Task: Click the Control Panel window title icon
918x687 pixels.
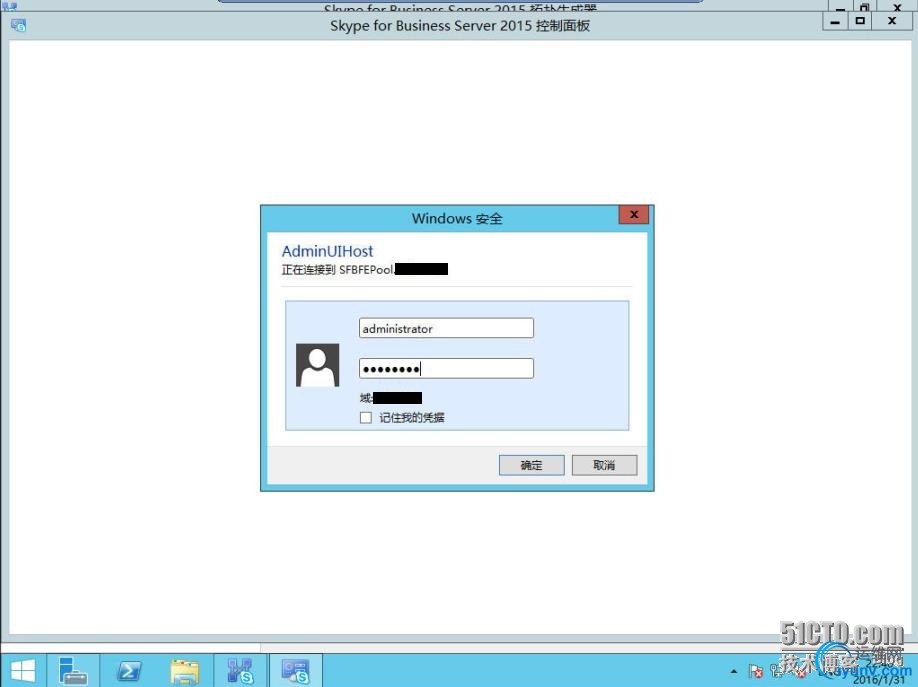Action: pyautogui.click(x=18, y=25)
